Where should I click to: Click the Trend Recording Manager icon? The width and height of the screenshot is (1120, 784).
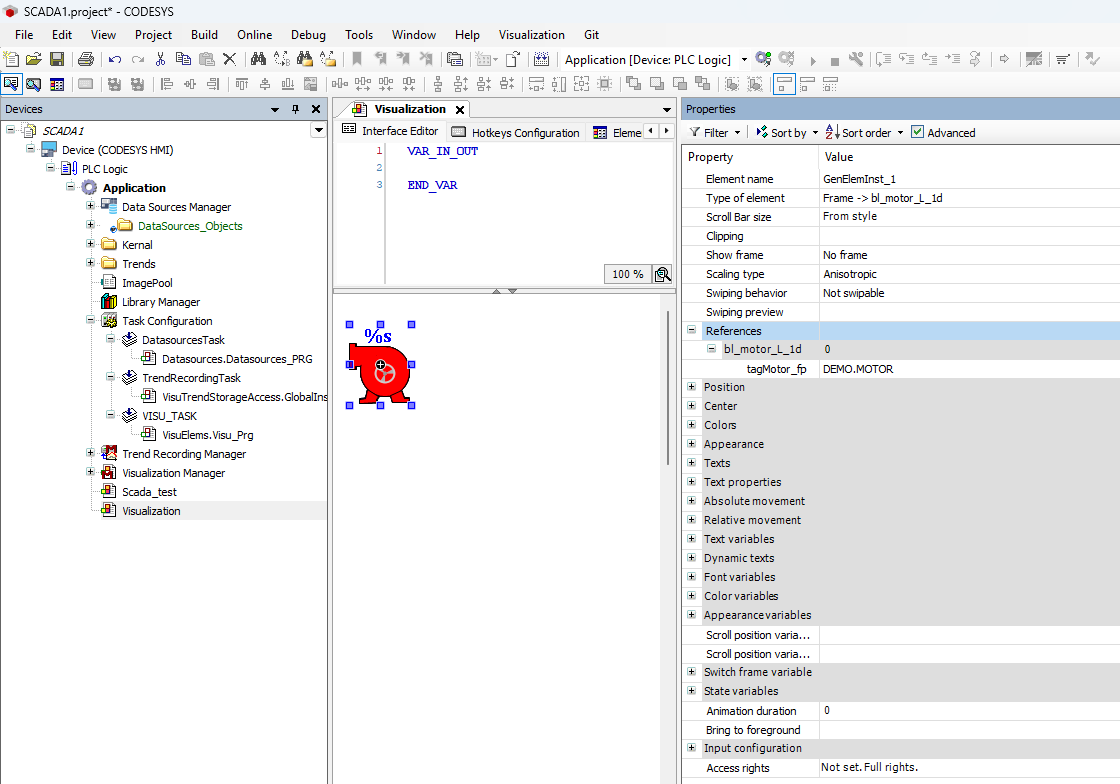pyautogui.click(x=109, y=453)
